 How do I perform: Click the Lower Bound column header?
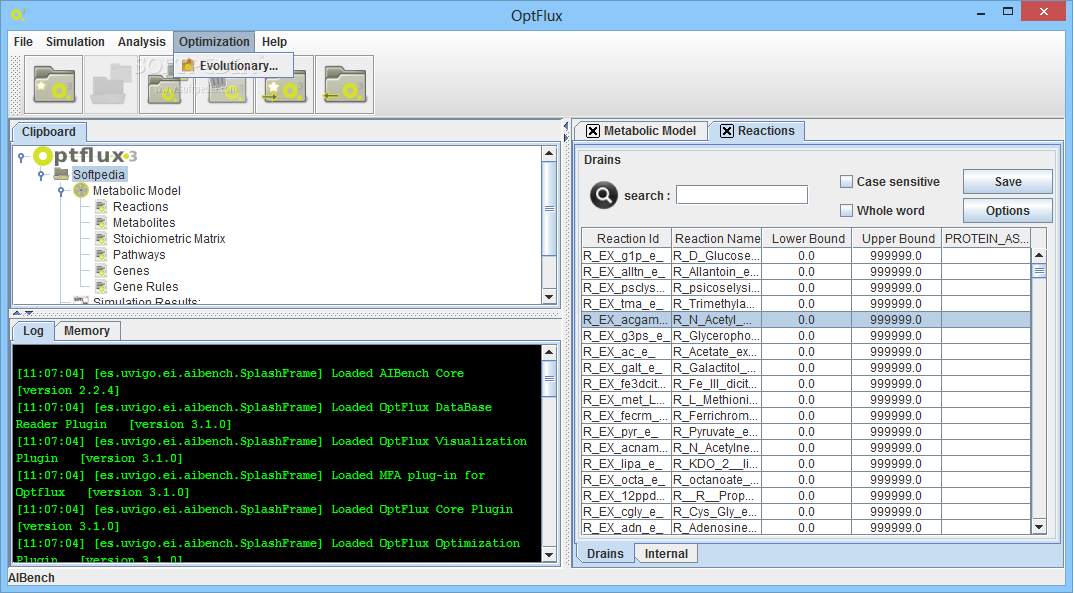point(807,238)
